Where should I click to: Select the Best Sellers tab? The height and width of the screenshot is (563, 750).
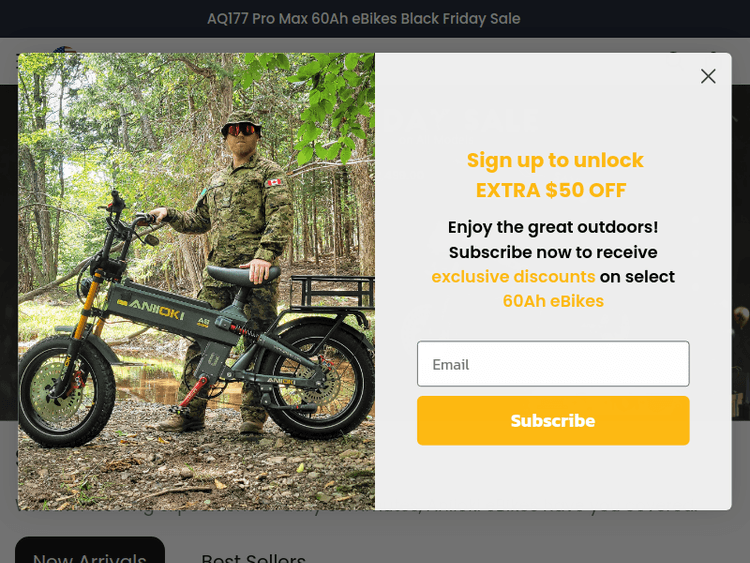click(253, 555)
